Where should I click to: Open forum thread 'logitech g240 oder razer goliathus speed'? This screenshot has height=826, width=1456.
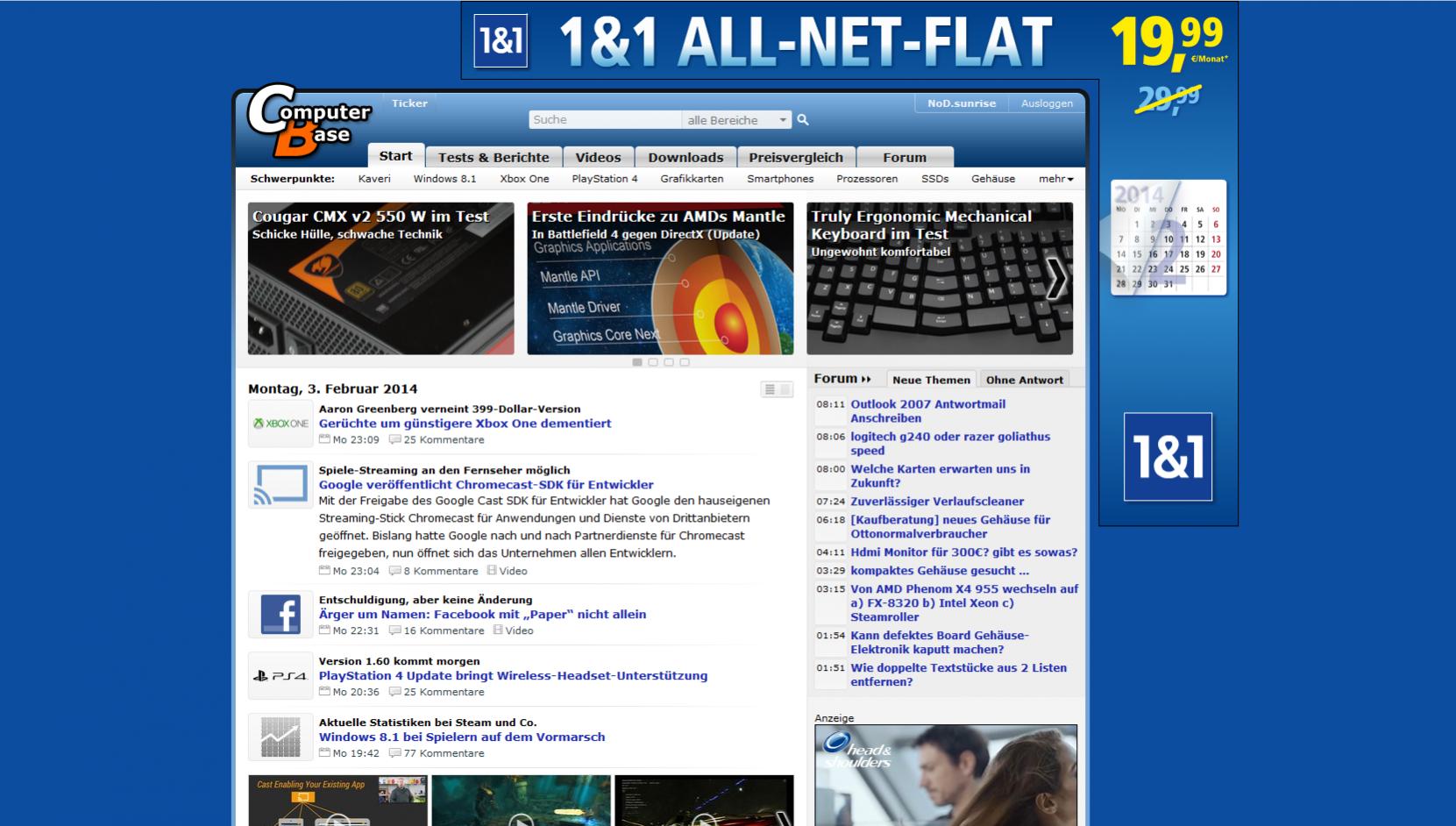[950, 444]
